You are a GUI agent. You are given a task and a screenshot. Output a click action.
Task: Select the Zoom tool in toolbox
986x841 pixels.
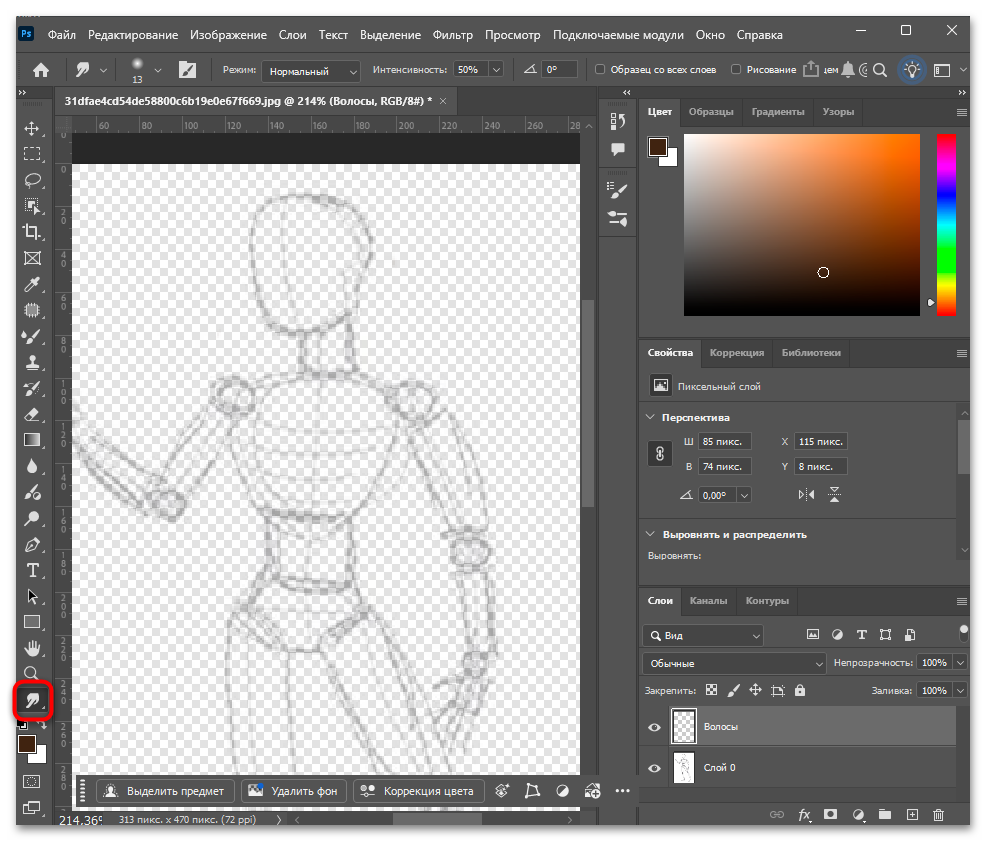point(31,673)
